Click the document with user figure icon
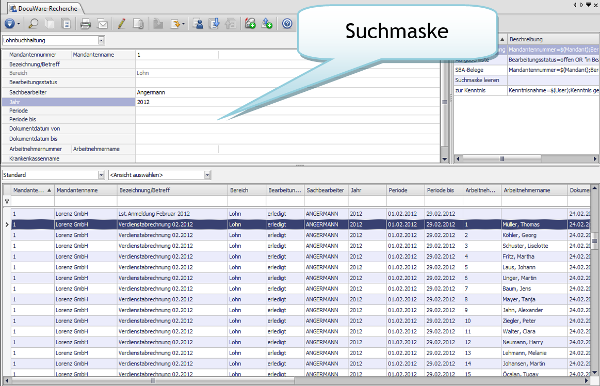This screenshot has height=386, width=600. coord(198,24)
